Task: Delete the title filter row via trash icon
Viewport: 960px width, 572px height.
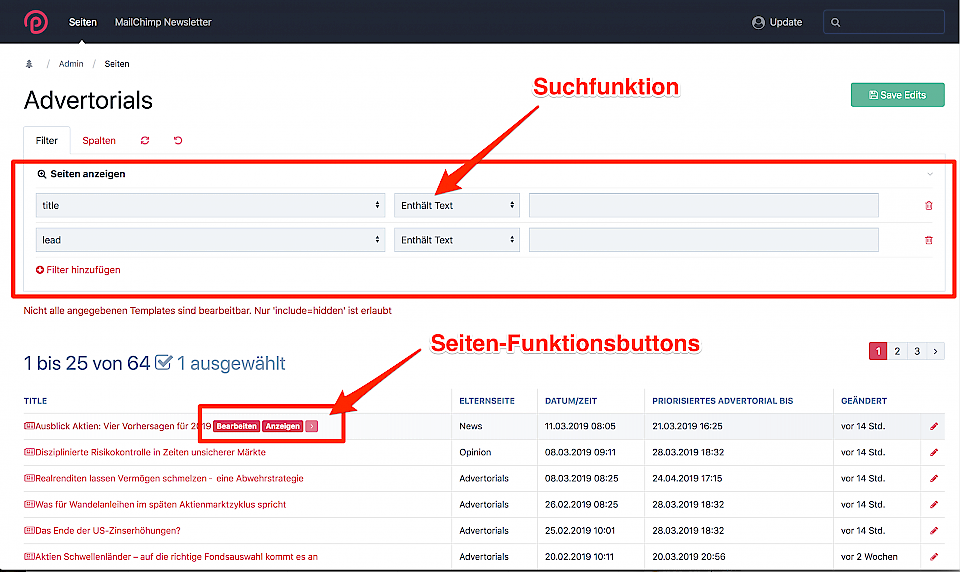Action: [x=928, y=205]
